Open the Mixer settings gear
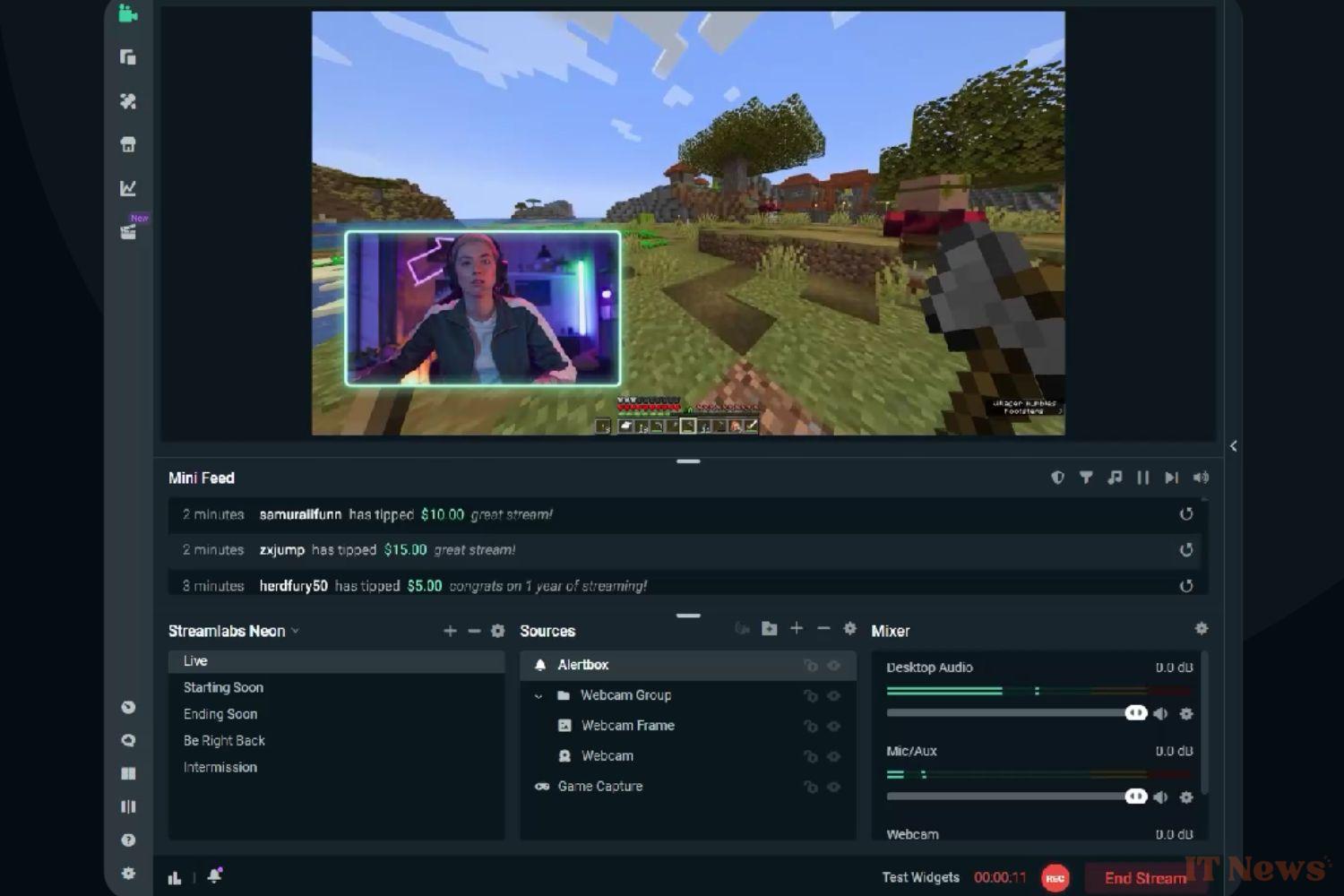 pos(1202,629)
